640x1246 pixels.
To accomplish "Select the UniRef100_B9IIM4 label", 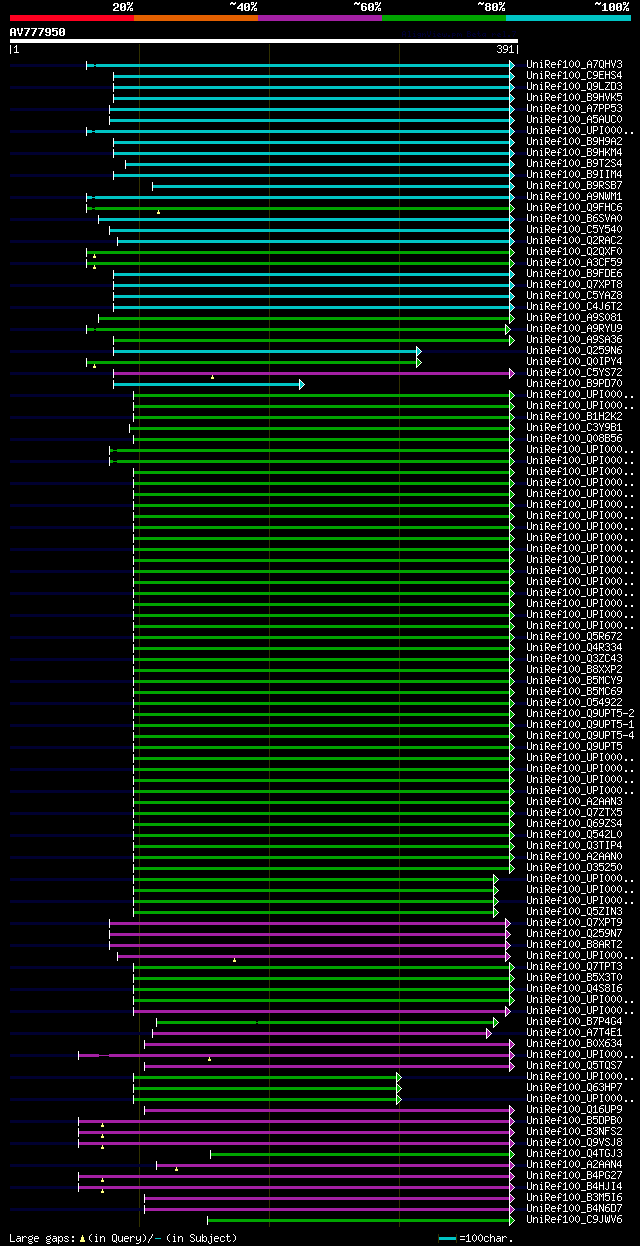I will 574,174.
